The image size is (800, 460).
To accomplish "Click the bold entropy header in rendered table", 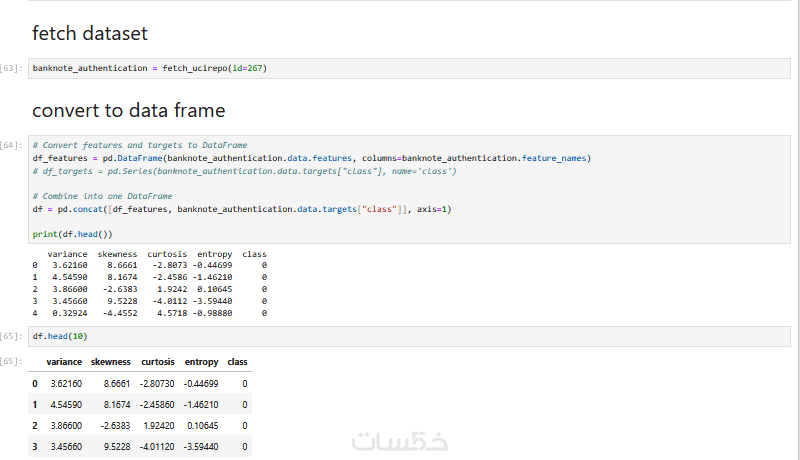I will coord(201,362).
